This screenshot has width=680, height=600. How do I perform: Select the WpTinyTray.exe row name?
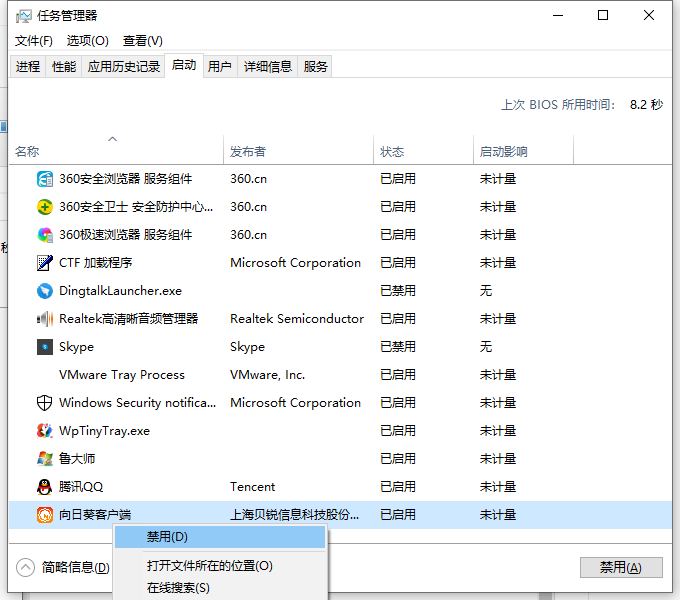pyautogui.click(x=104, y=431)
